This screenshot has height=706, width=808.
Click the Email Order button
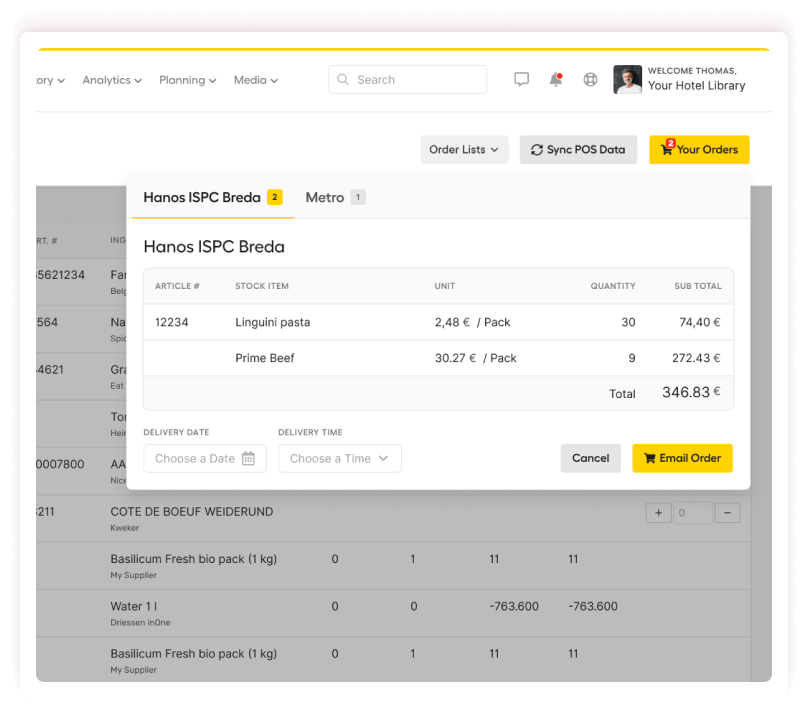(x=682, y=458)
